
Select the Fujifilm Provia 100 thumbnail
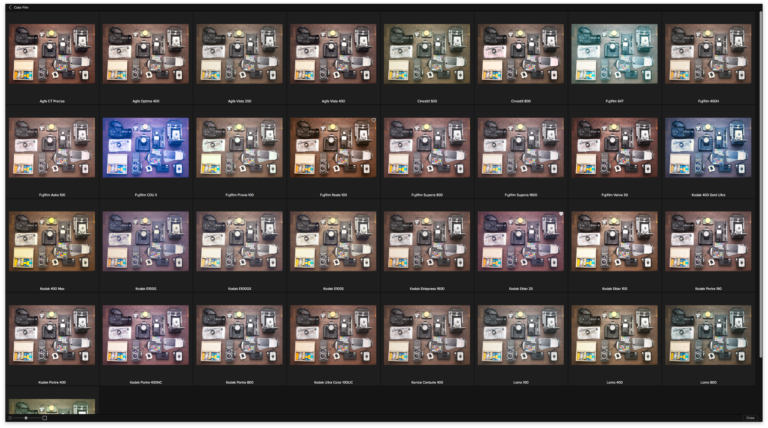[x=240, y=147]
